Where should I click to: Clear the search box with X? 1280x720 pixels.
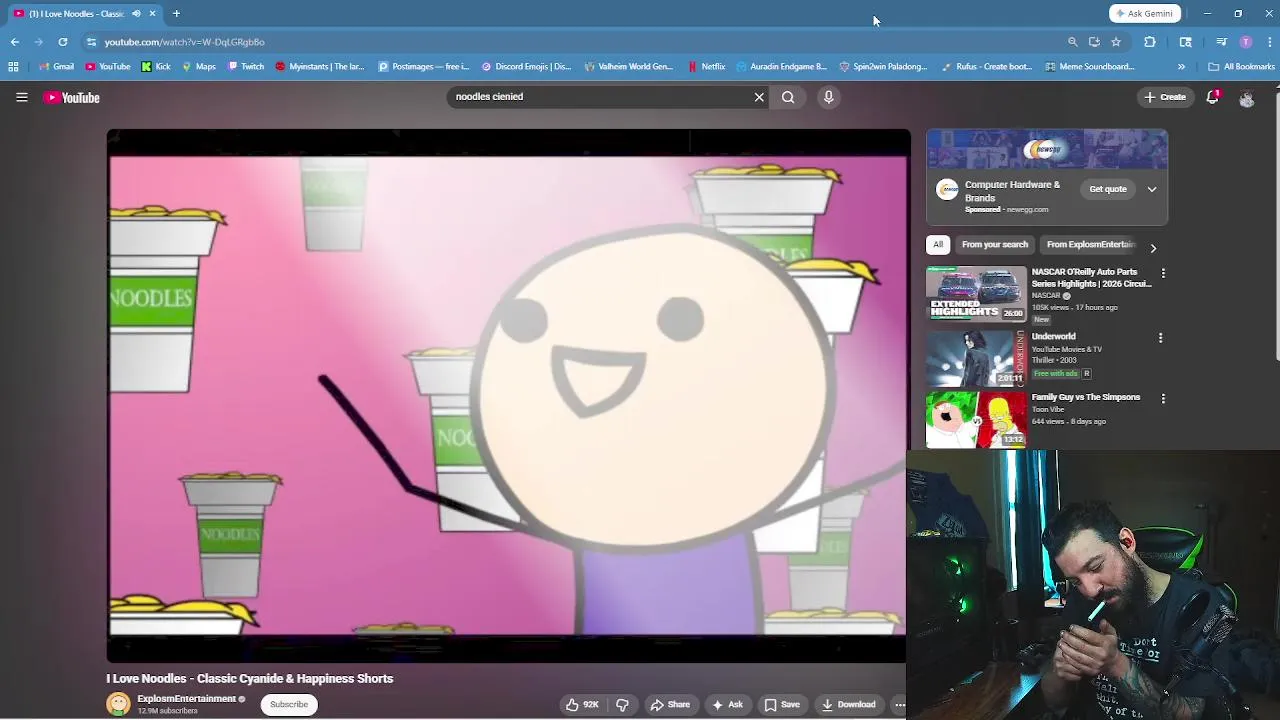click(759, 97)
